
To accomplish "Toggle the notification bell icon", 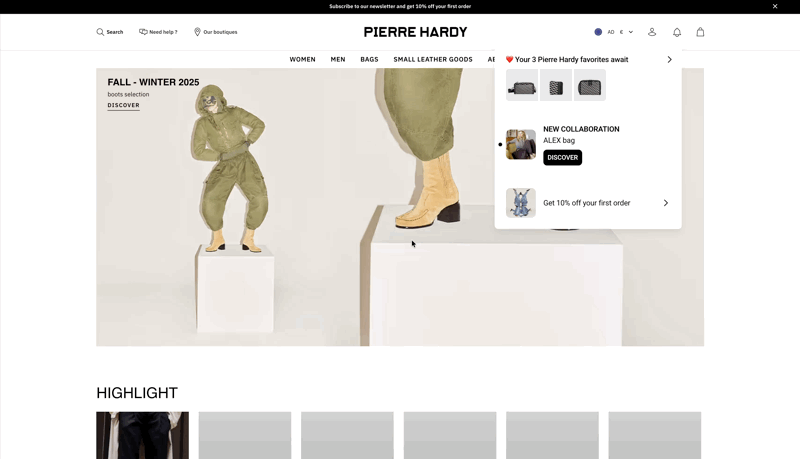I will tap(677, 32).
